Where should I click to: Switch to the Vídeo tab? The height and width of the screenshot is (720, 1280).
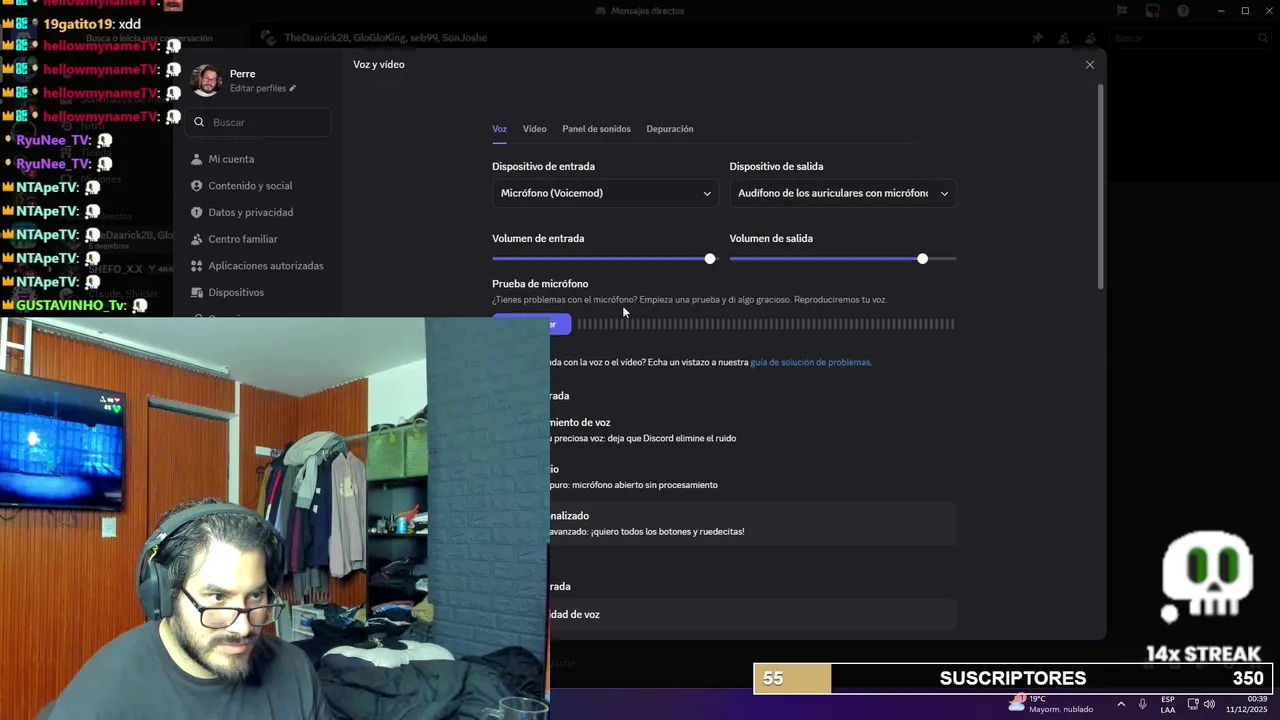(x=534, y=129)
